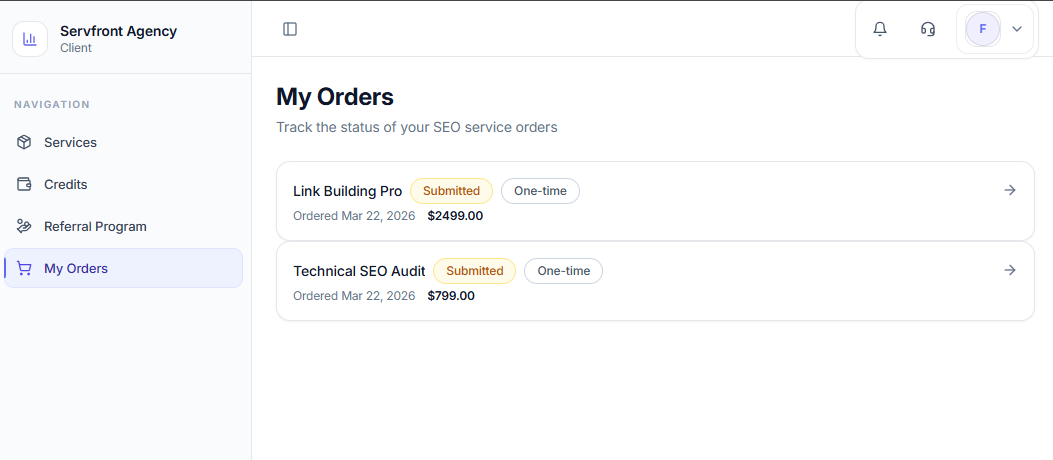Click the Link Building Pro order title
The width and height of the screenshot is (1053, 460).
point(347,191)
